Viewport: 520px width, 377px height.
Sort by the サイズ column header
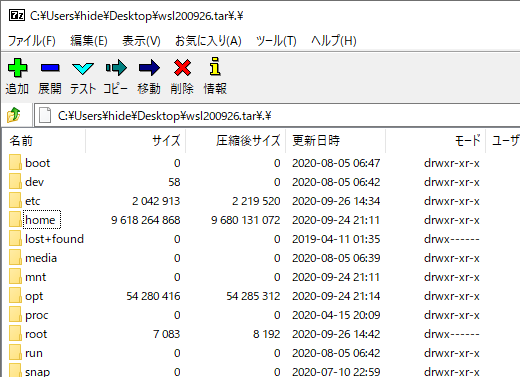click(136, 141)
